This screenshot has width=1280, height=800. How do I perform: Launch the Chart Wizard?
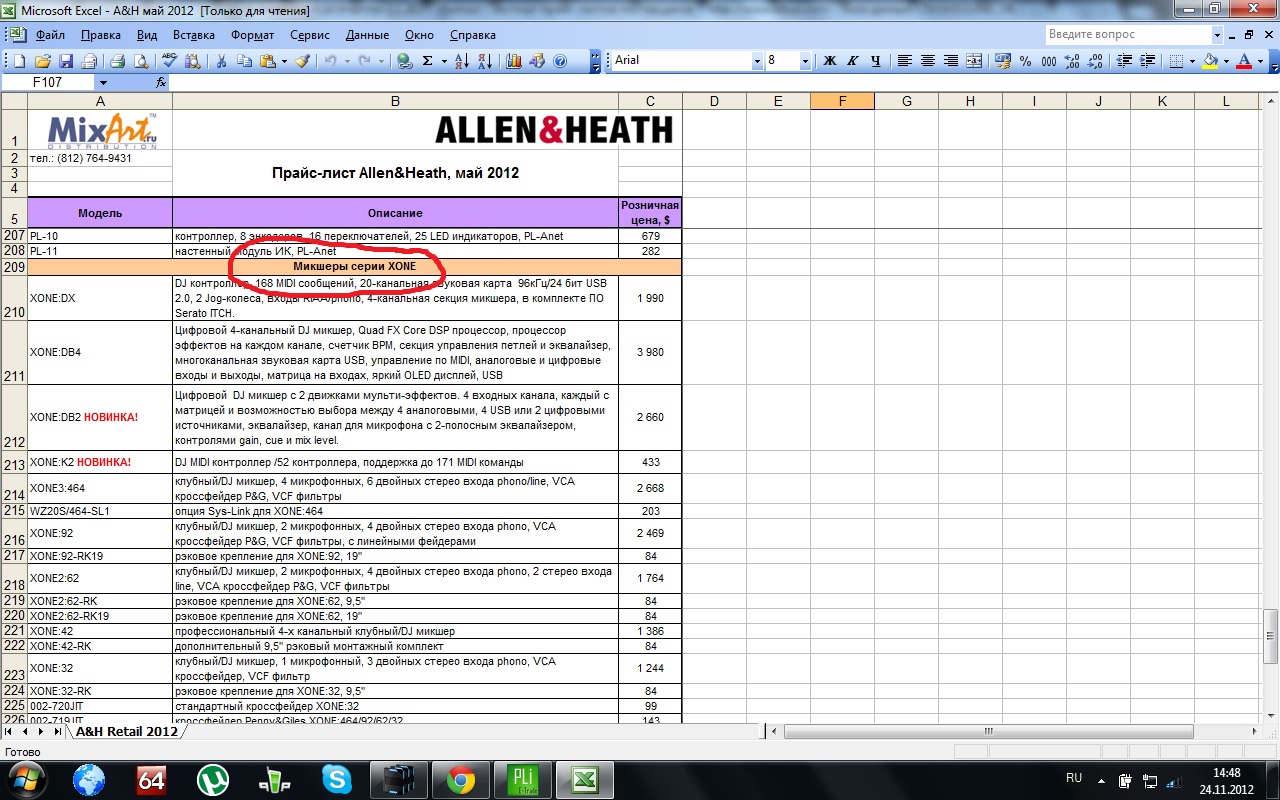(x=514, y=61)
